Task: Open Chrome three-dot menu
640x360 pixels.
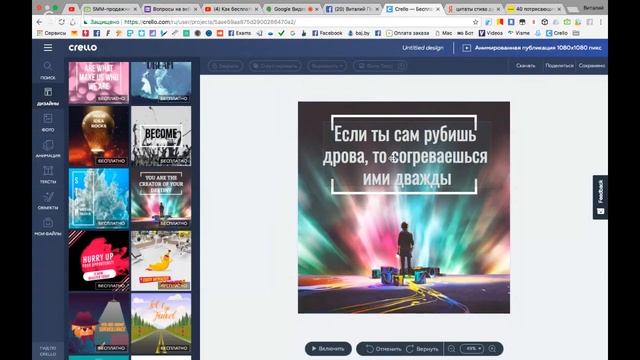Action: click(x=601, y=22)
